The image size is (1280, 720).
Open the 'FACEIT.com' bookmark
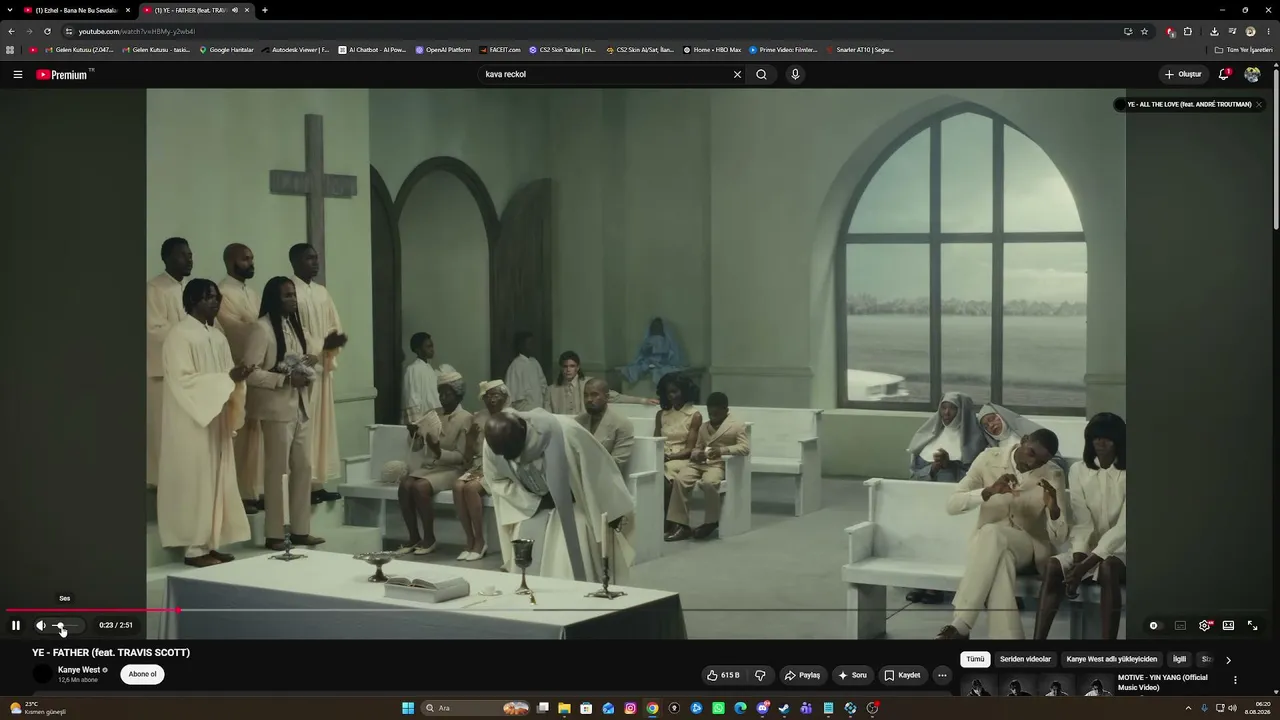point(500,50)
